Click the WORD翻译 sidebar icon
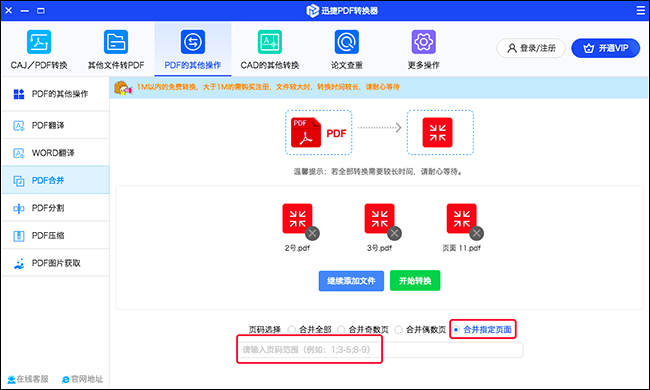Image resolution: width=650 pixels, height=390 pixels. 19,153
